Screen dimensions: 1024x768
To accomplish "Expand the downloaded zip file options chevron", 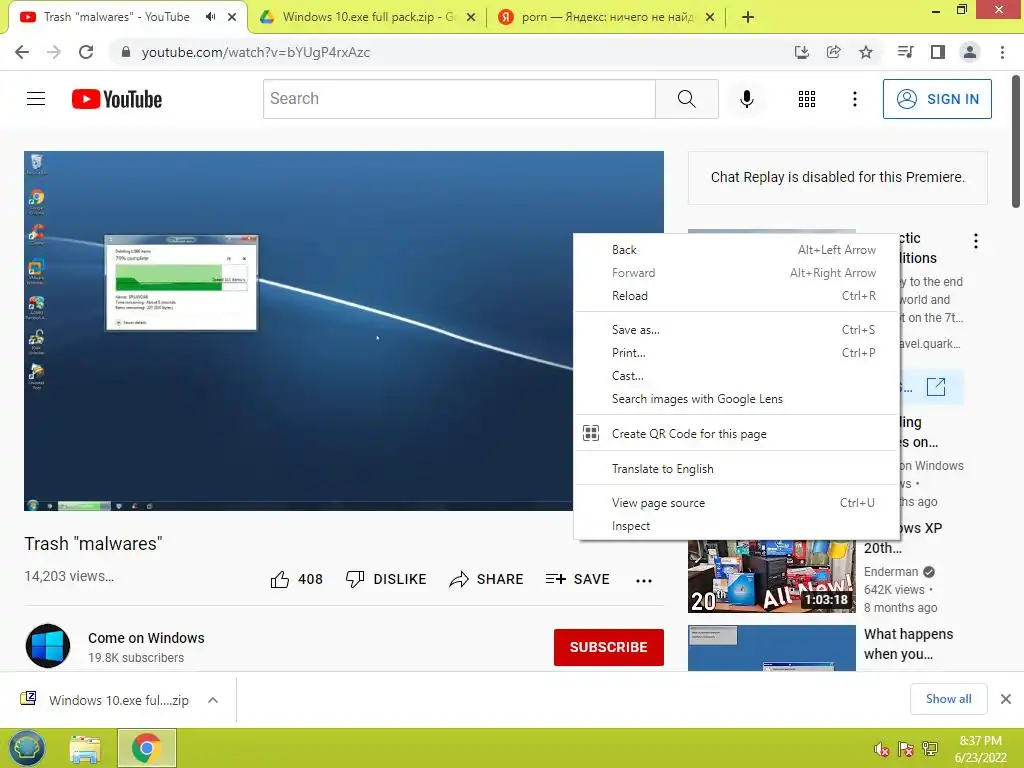I will pyautogui.click(x=213, y=700).
